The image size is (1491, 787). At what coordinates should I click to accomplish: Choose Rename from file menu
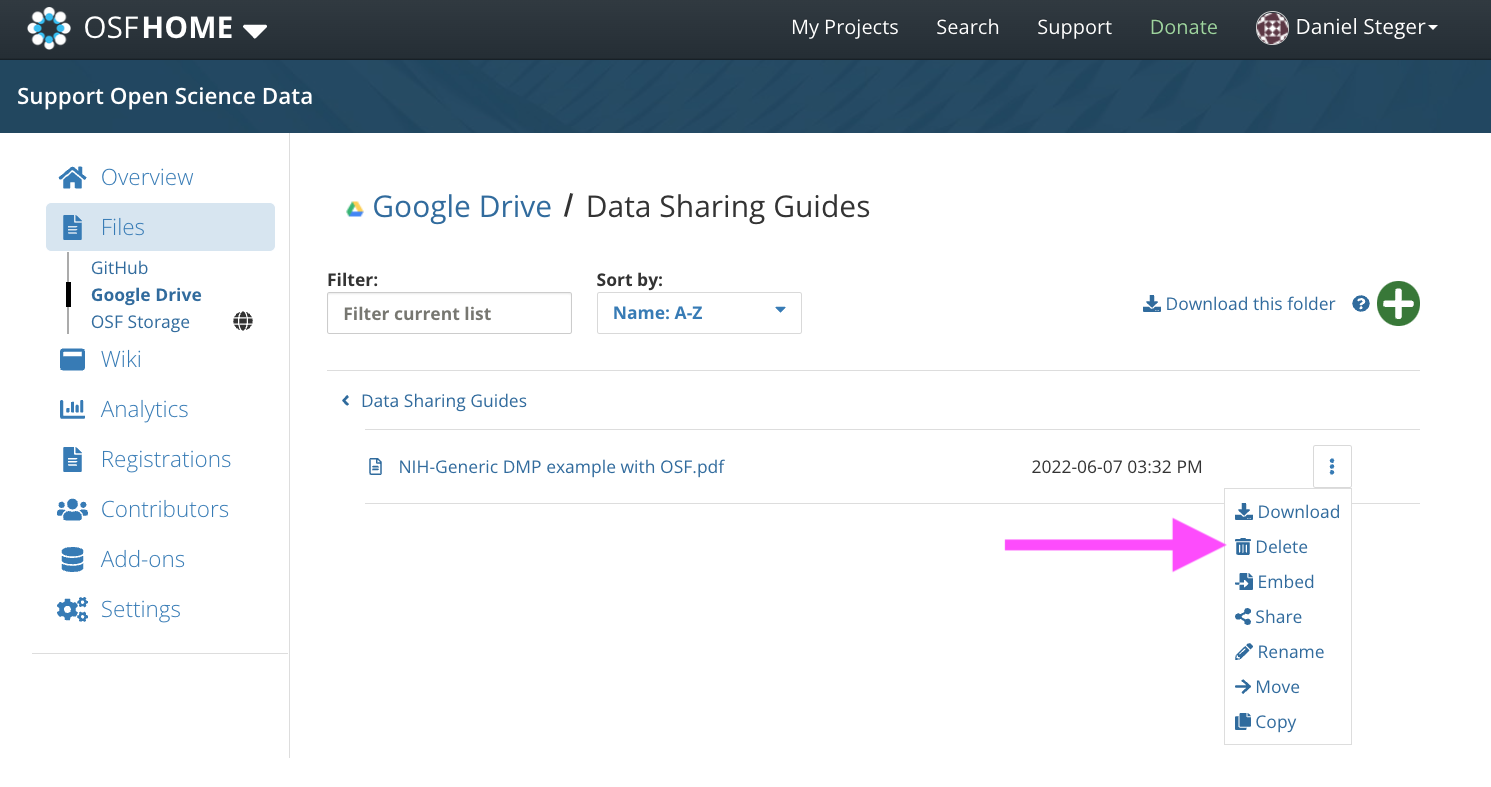[1279, 652]
